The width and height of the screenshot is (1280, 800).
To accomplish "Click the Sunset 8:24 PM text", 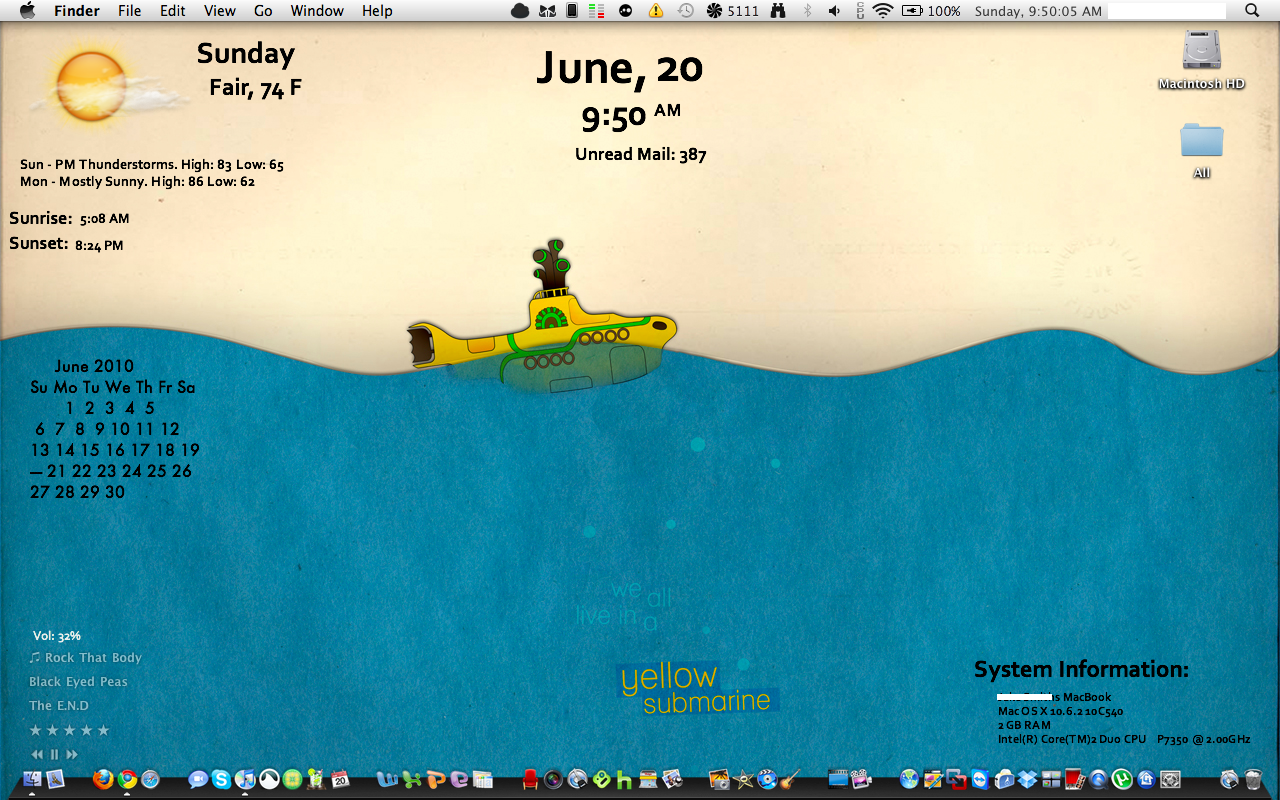I will [66, 244].
